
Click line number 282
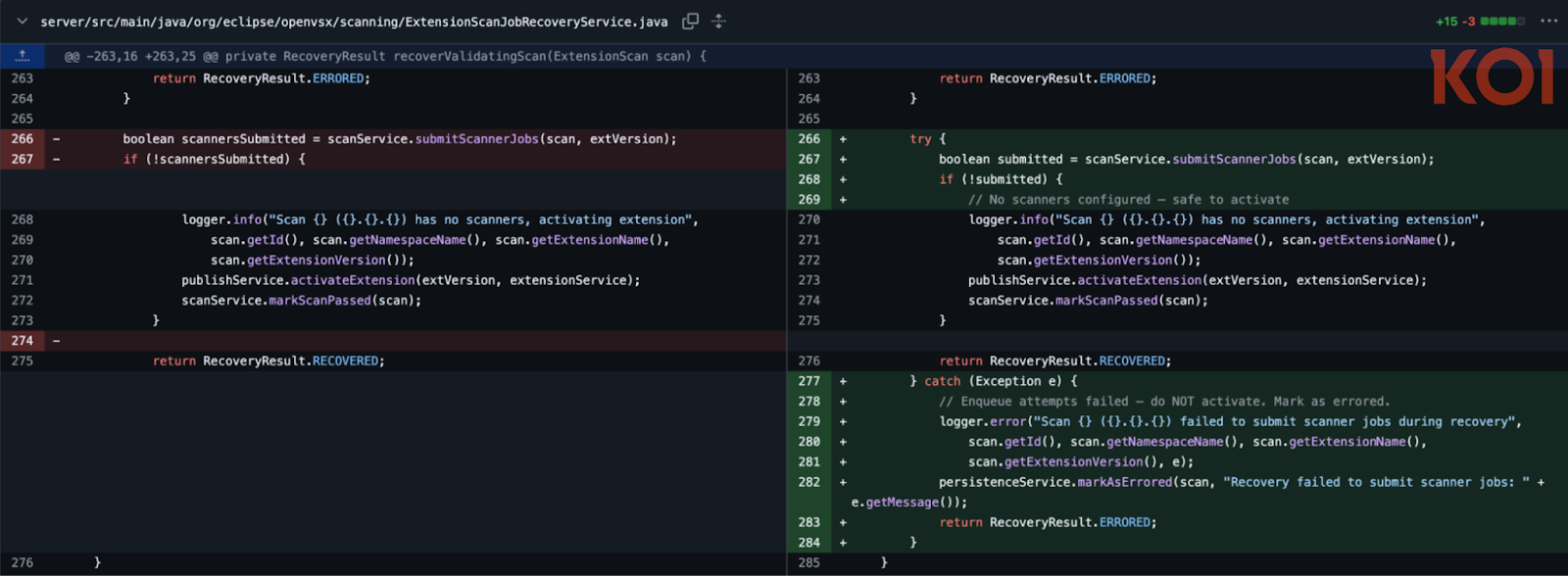pyautogui.click(x=809, y=482)
